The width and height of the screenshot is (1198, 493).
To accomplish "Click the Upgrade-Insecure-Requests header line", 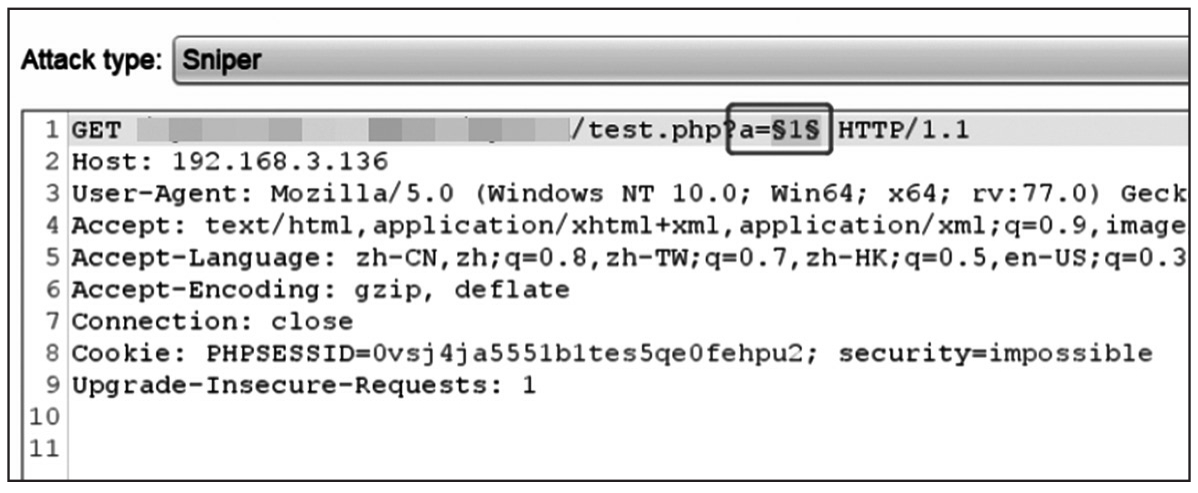I will pos(303,386).
